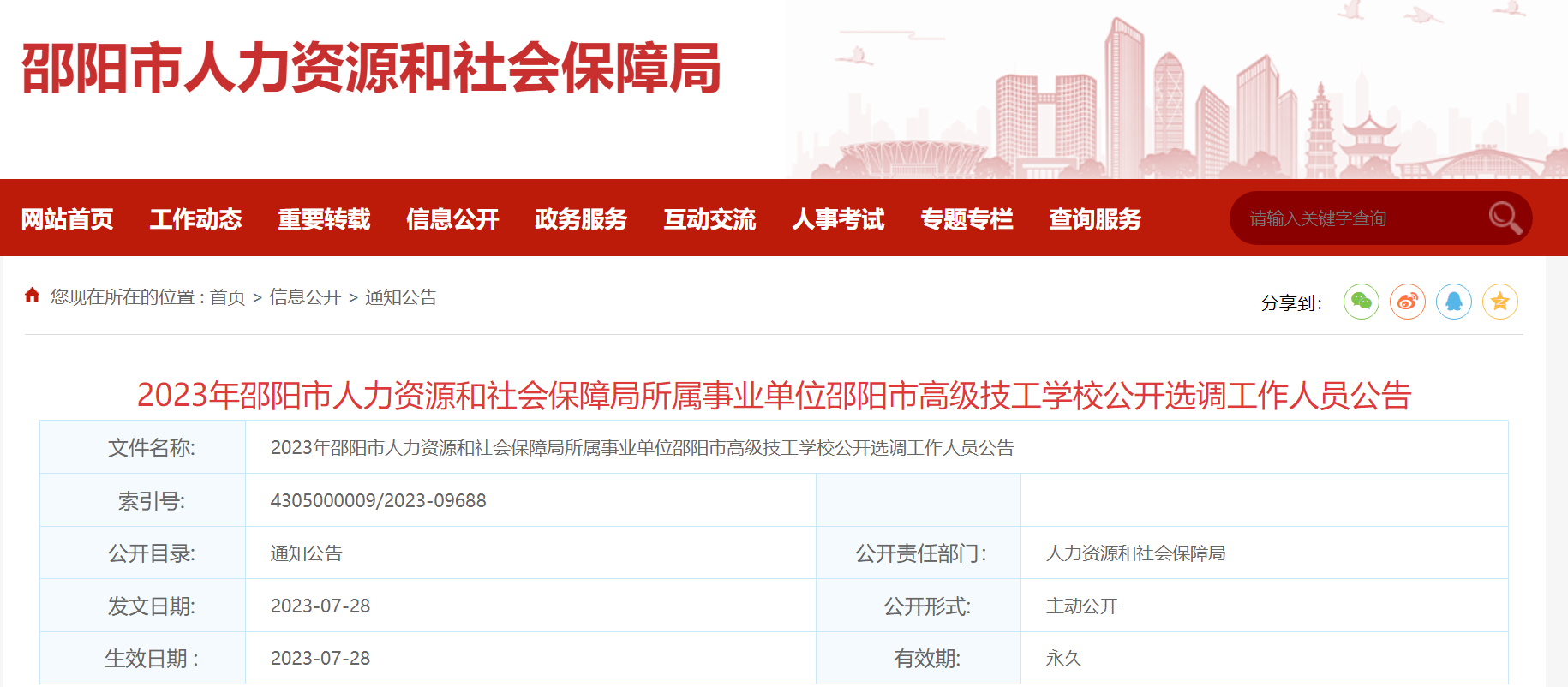
Task: Select 互动交流 in the navigation bar
Action: tap(709, 219)
